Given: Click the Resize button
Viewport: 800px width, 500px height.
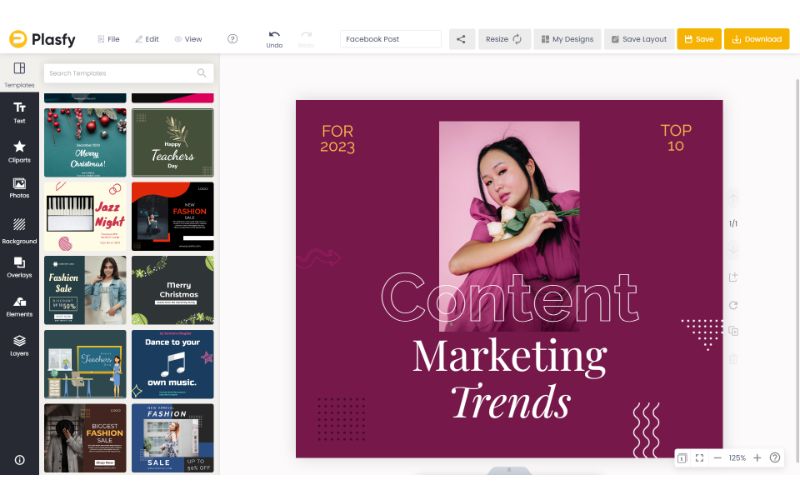Looking at the screenshot, I should pyautogui.click(x=504, y=39).
